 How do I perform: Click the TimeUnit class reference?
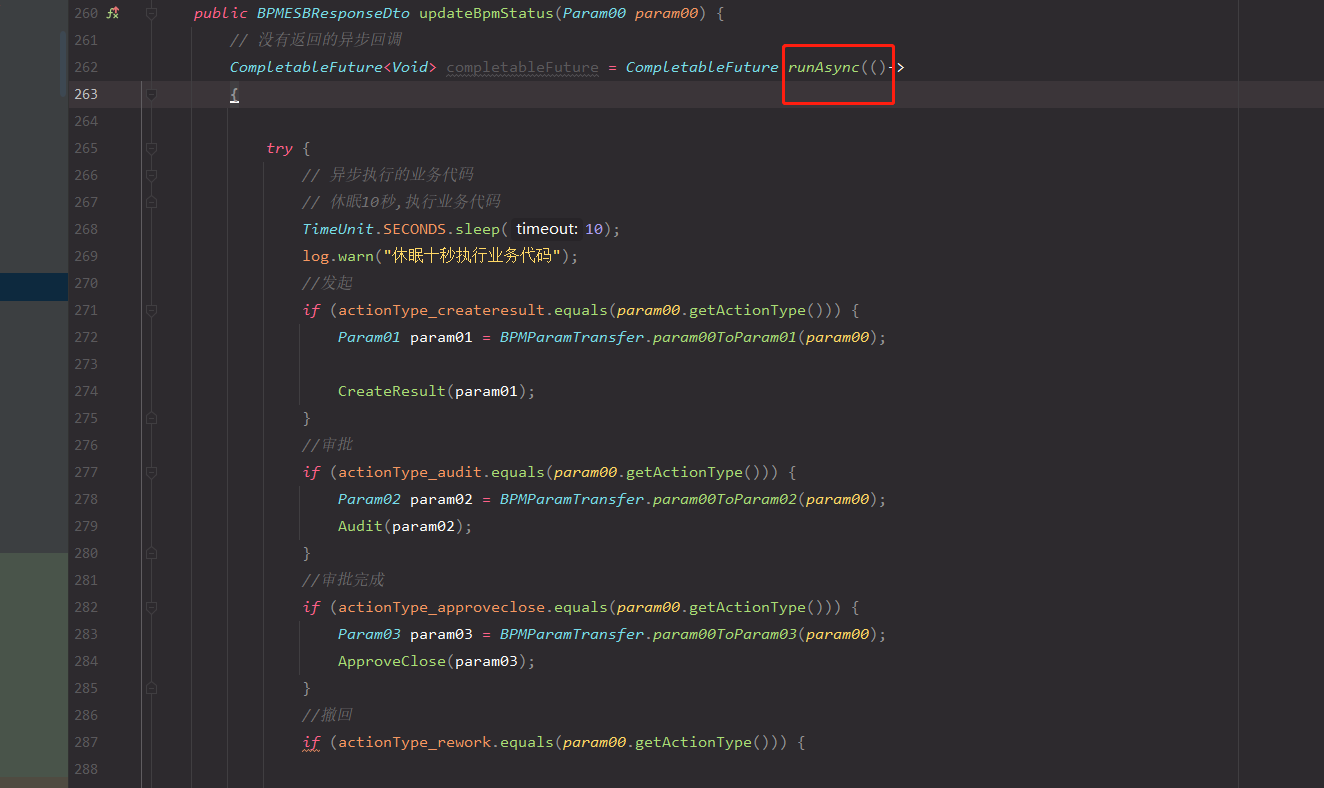click(338, 229)
